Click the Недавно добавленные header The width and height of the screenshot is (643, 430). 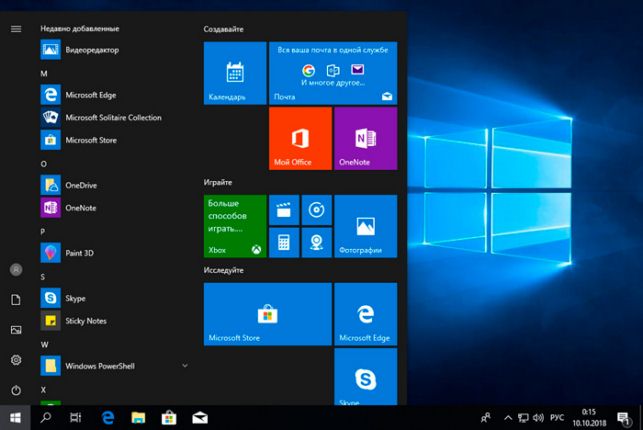(x=80, y=28)
